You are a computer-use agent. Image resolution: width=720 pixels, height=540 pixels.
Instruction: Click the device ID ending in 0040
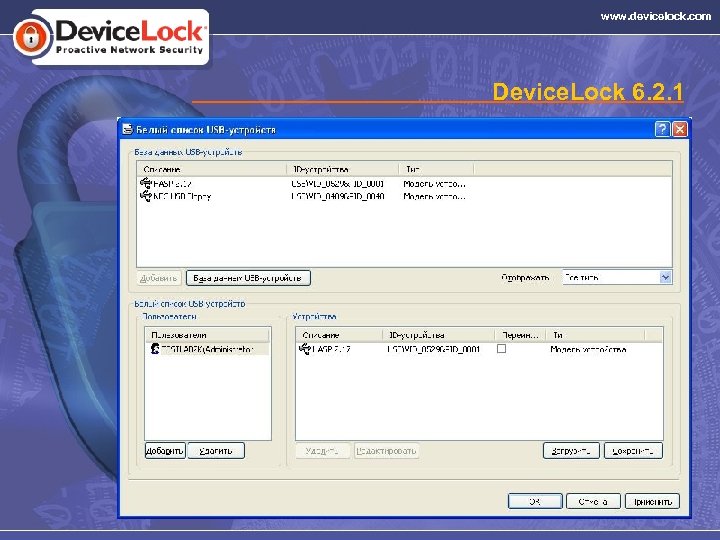338,197
